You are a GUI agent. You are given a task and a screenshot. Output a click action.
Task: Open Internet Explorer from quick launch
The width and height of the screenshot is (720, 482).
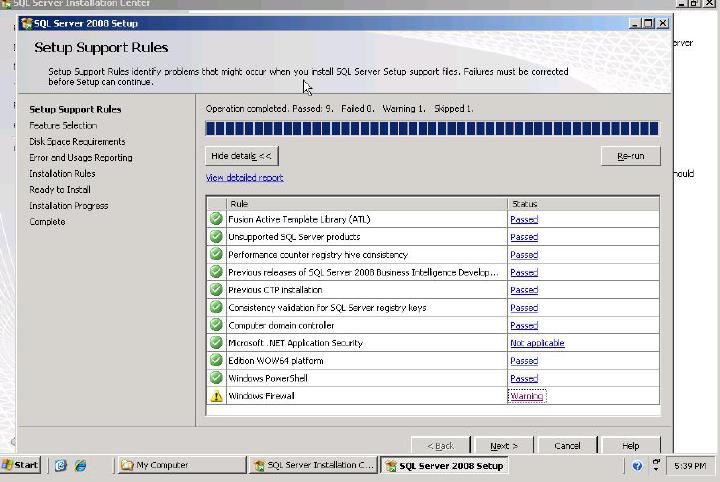(x=81, y=465)
